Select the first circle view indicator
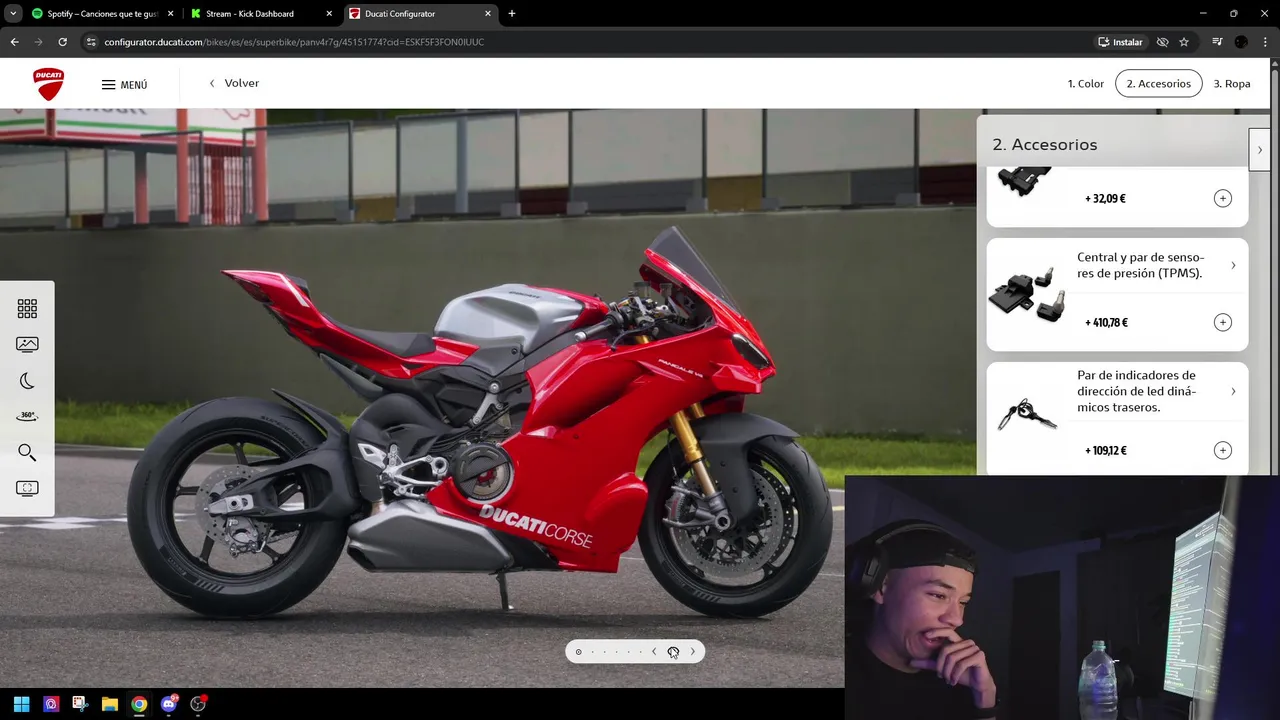This screenshot has height=720, width=1280. pyautogui.click(x=578, y=652)
